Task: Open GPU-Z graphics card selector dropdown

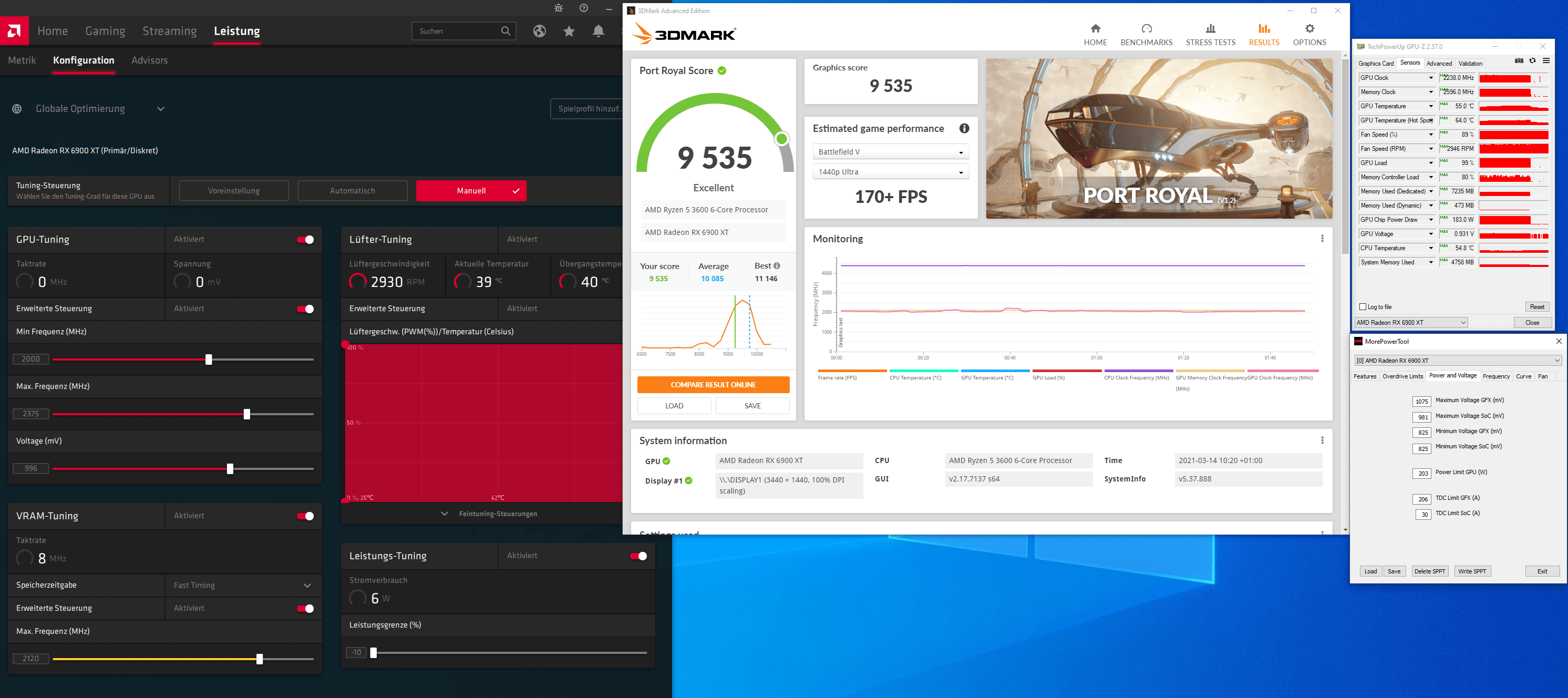Action: [x=1411, y=323]
